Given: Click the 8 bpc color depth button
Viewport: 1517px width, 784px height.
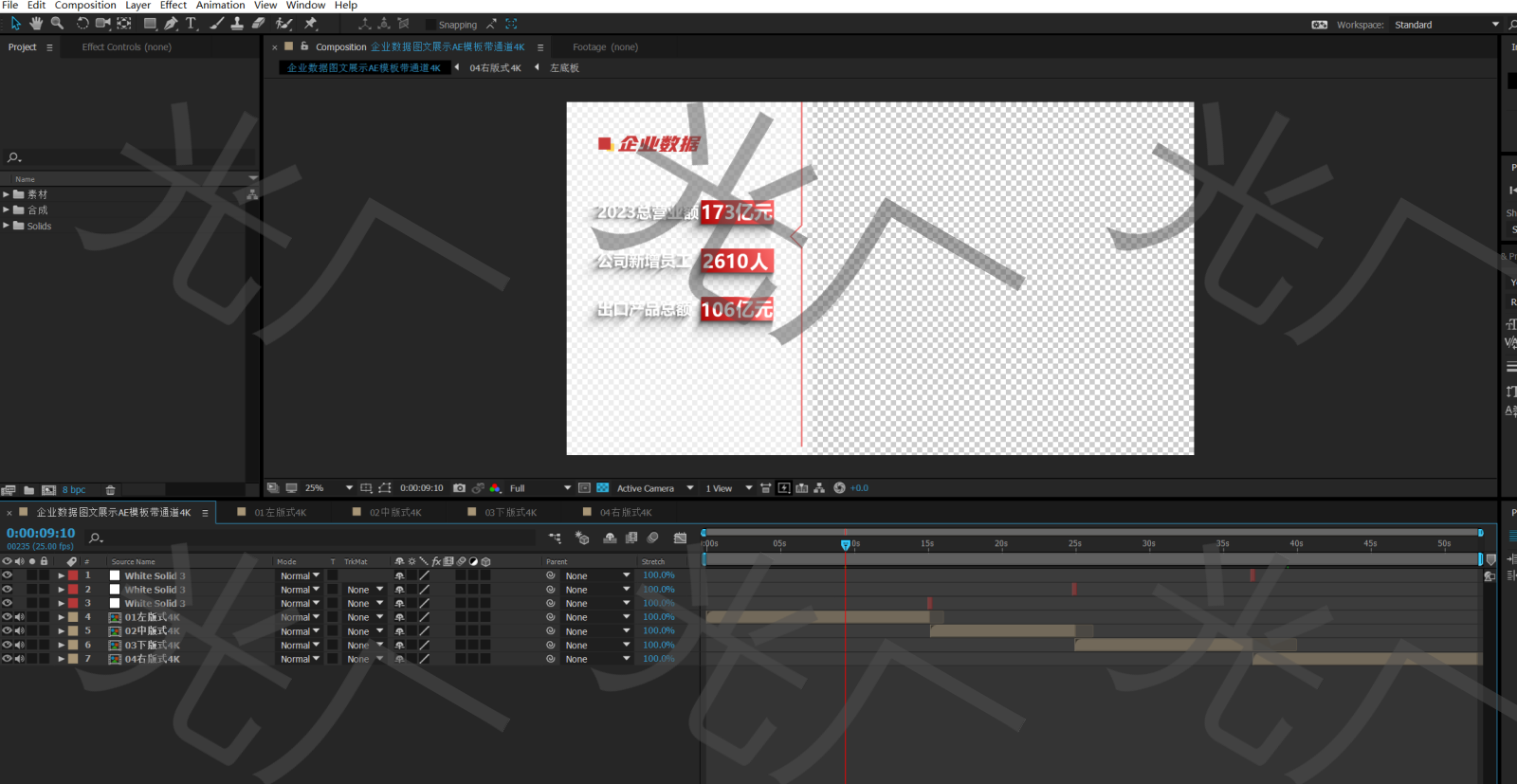Looking at the screenshot, I should [73, 490].
